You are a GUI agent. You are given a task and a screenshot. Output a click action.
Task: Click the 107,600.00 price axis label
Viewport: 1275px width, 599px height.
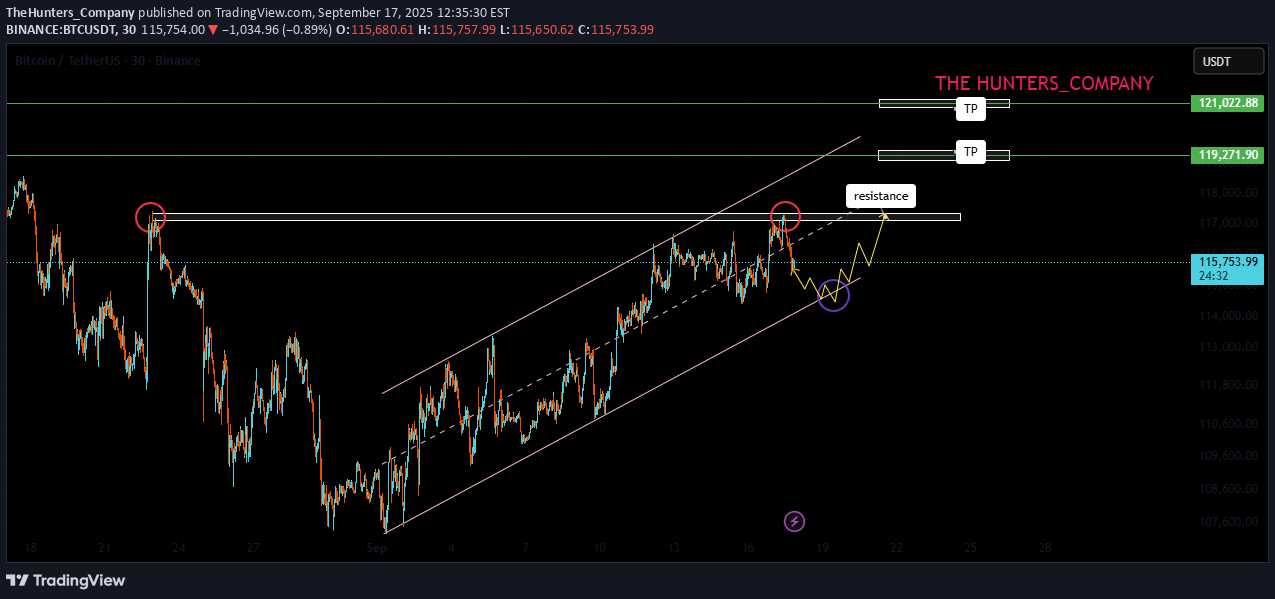point(1228,522)
